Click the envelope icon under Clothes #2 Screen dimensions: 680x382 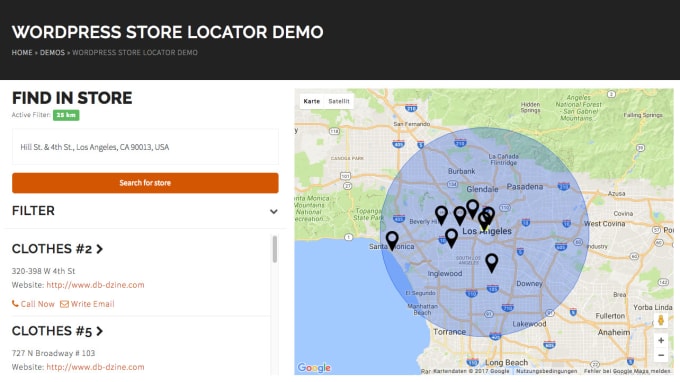(x=64, y=304)
